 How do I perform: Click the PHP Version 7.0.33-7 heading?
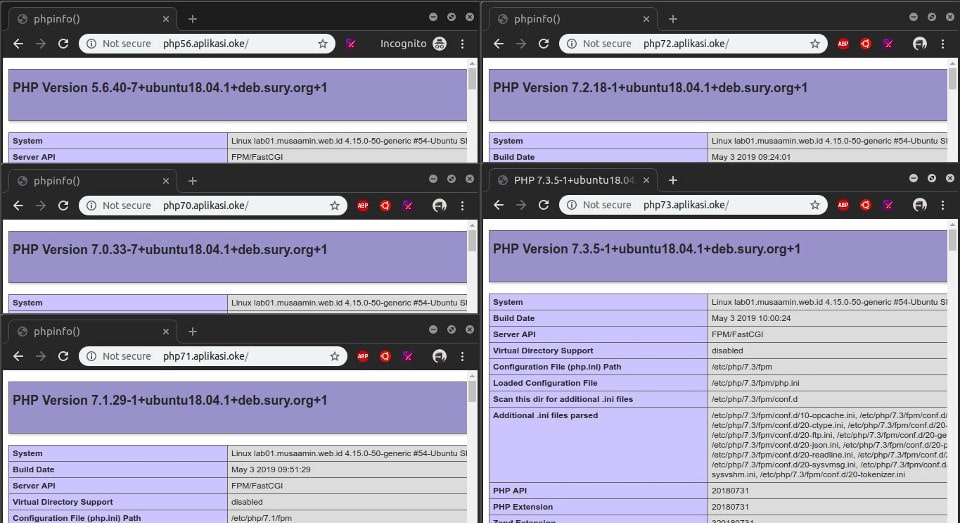[x=170, y=249]
